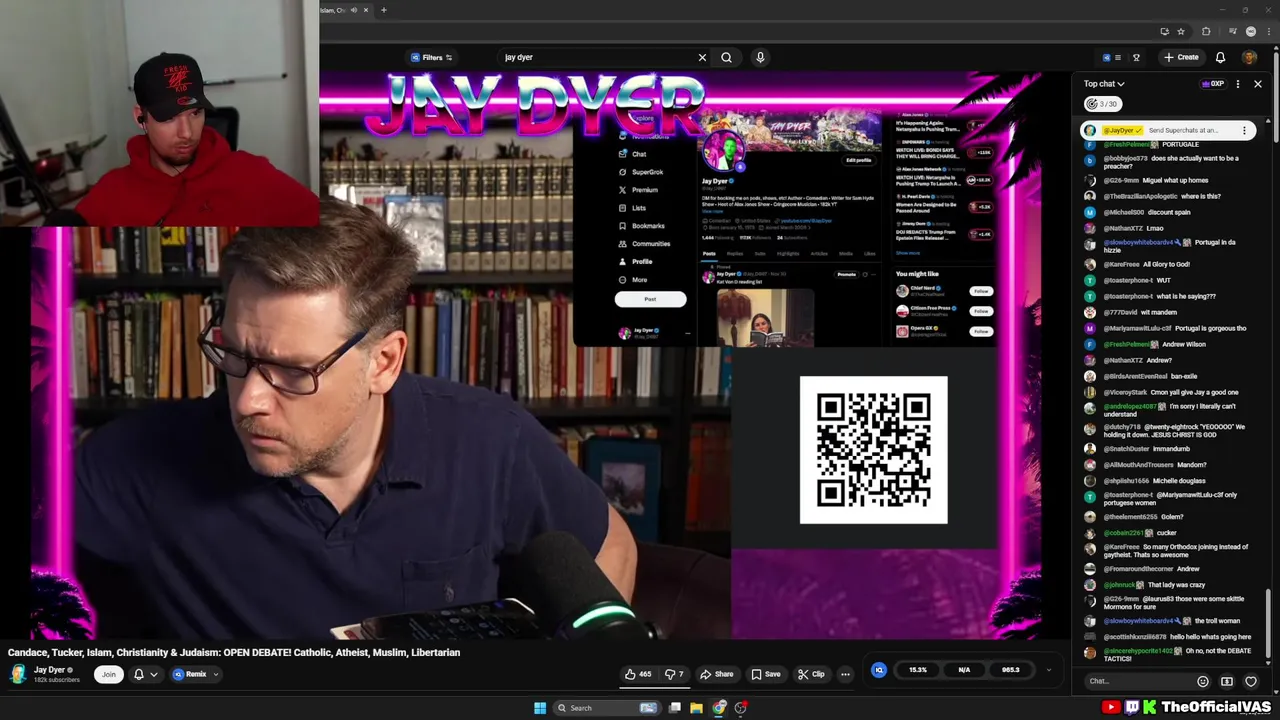Screen dimensions: 1280x720
Task: Open the Jay Dyer channel avatar
Action: tap(18, 674)
